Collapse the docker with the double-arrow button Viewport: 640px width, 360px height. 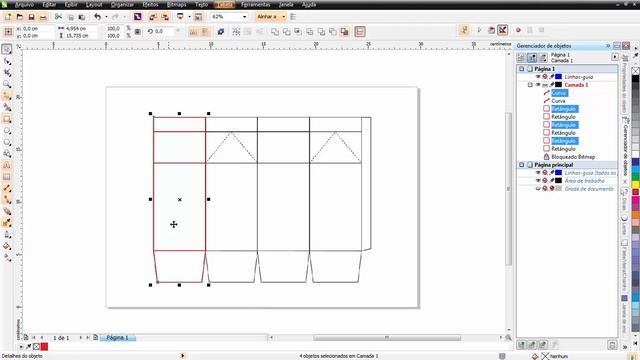point(608,46)
